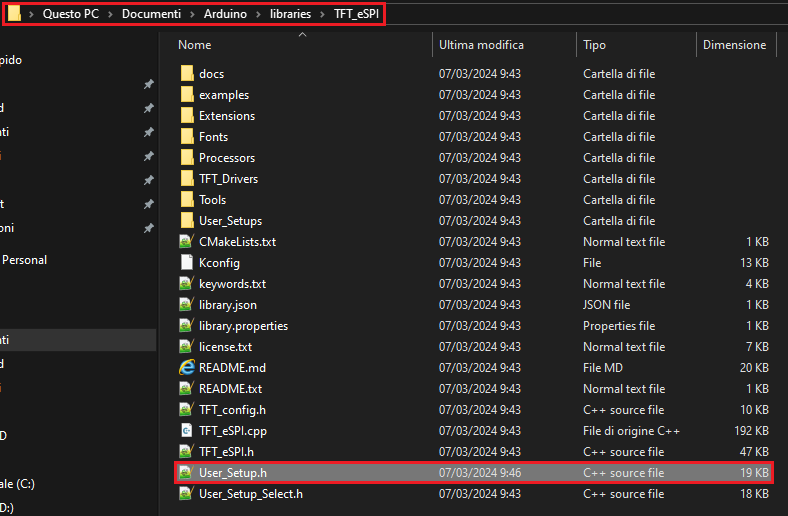This screenshot has height=516, width=788.
Task: Select the README.md file name
Action: 232,368
